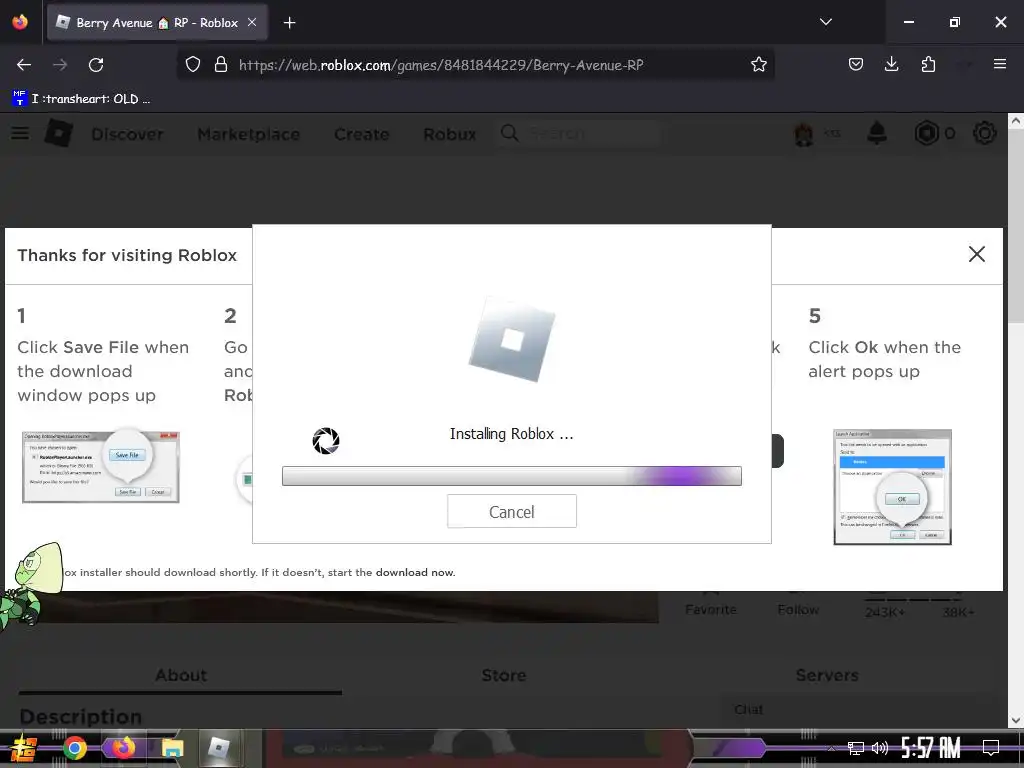Click the Save File instruction thumbnail

click(x=101, y=466)
